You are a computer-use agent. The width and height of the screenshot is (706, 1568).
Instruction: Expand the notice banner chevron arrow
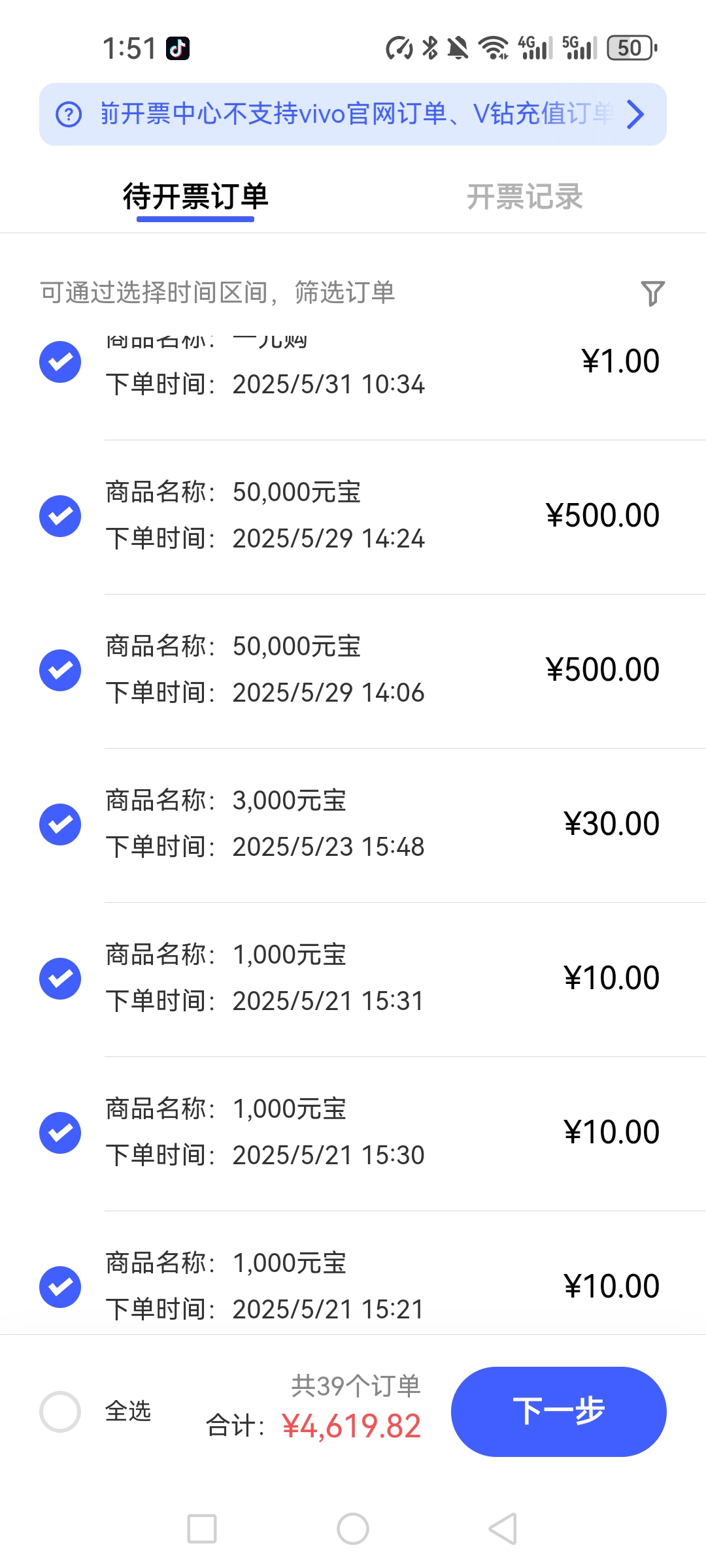[x=635, y=114]
